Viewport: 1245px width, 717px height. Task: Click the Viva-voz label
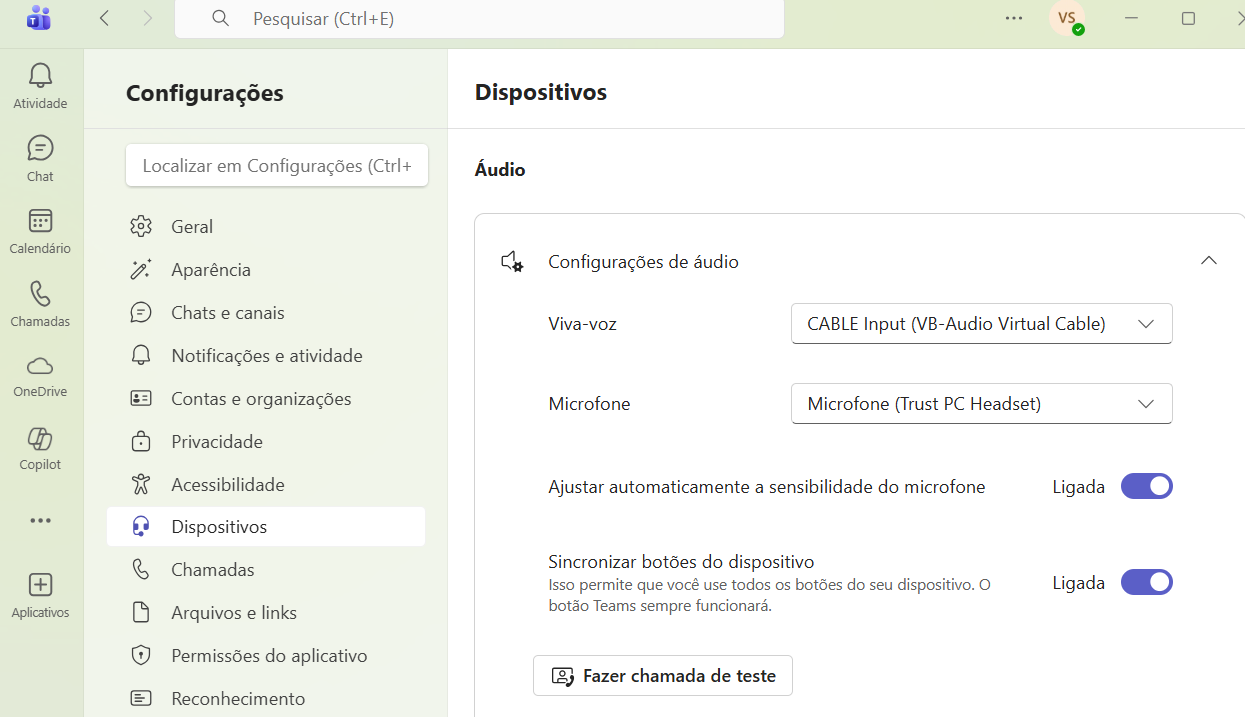click(582, 324)
